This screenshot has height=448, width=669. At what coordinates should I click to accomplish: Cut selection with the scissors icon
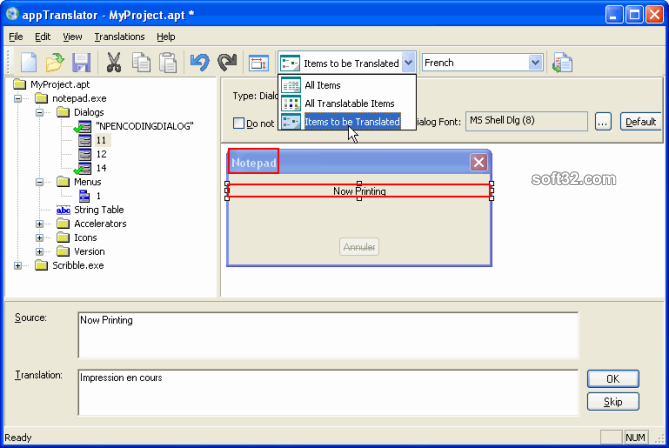click(113, 63)
